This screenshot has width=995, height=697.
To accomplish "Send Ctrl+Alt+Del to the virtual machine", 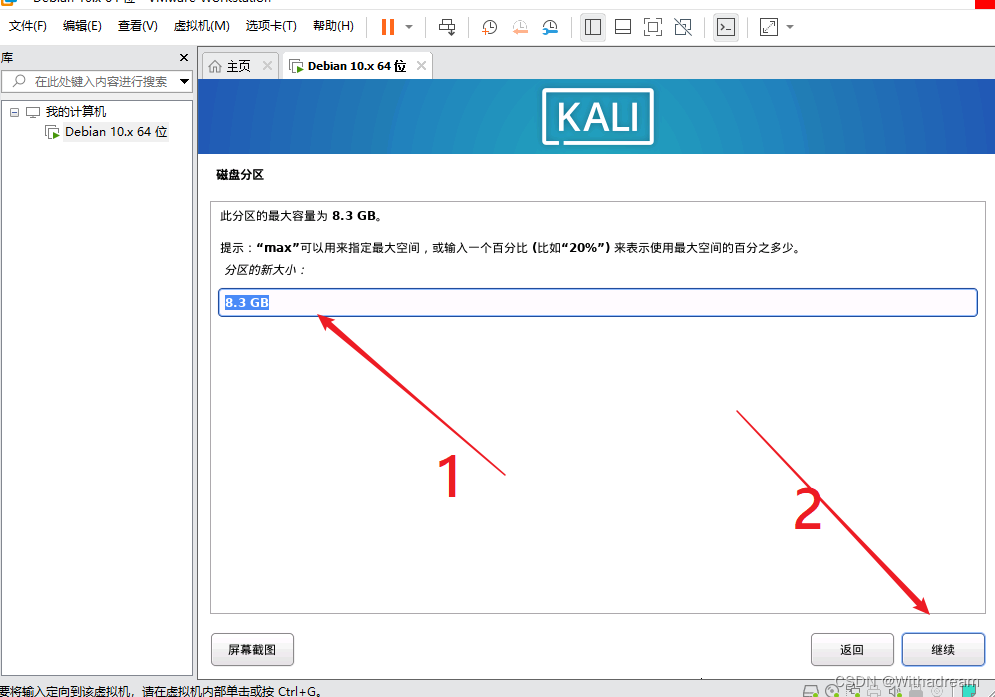I will [447, 27].
